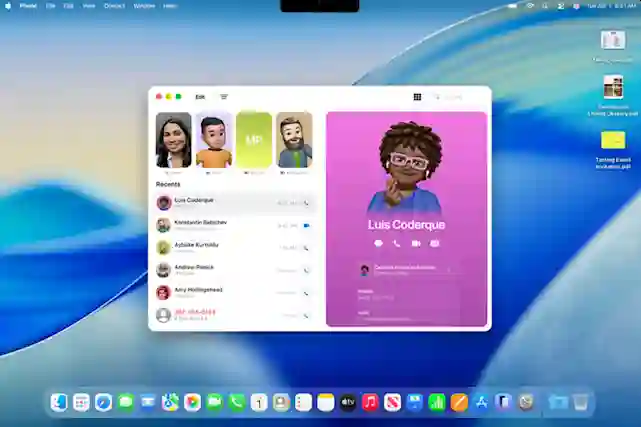This screenshot has height=427, width=641.
Task: Open Notes from the Dock
Action: click(325, 402)
